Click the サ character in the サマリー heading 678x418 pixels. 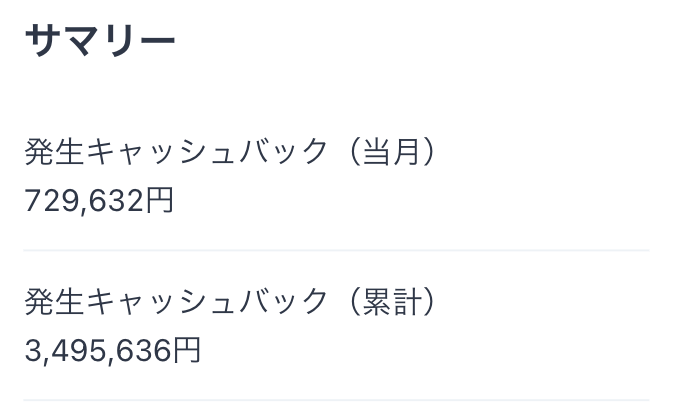(43, 41)
